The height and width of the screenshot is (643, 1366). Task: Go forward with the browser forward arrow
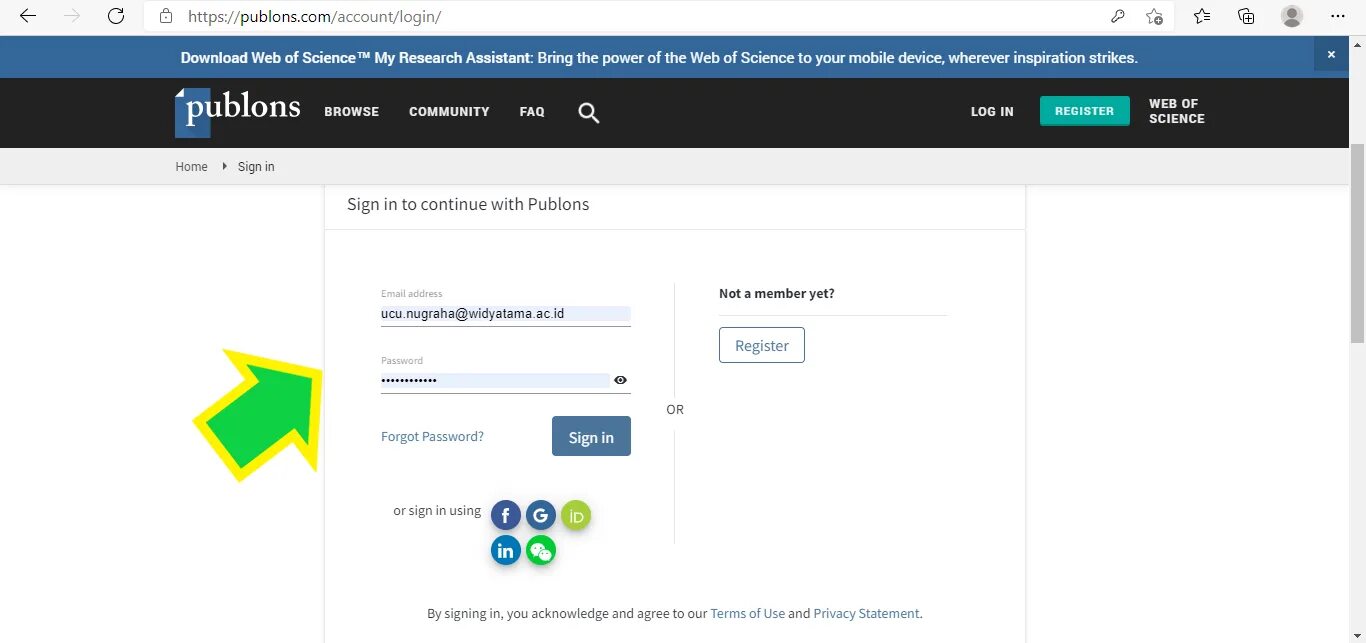pos(72,16)
